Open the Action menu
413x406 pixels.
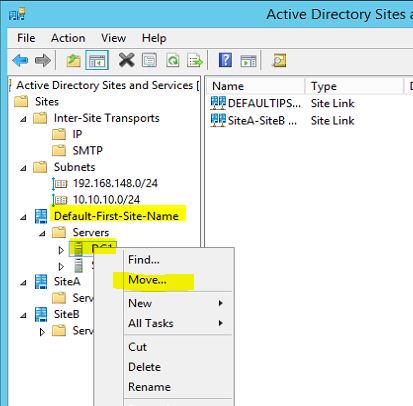tap(68, 38)
